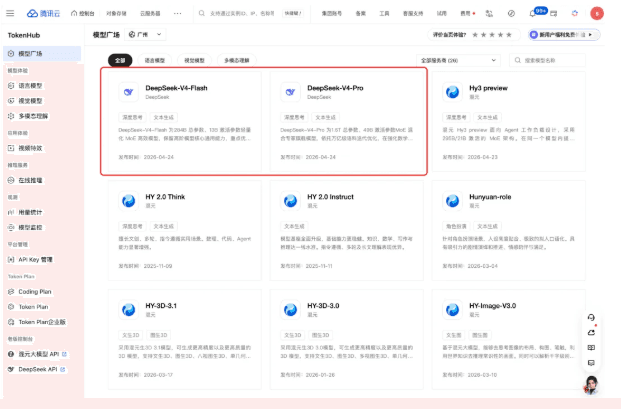Viewport: 621px width, 409px height.
Task: Select the 全部 filter tab
Action: coord(120,60)
